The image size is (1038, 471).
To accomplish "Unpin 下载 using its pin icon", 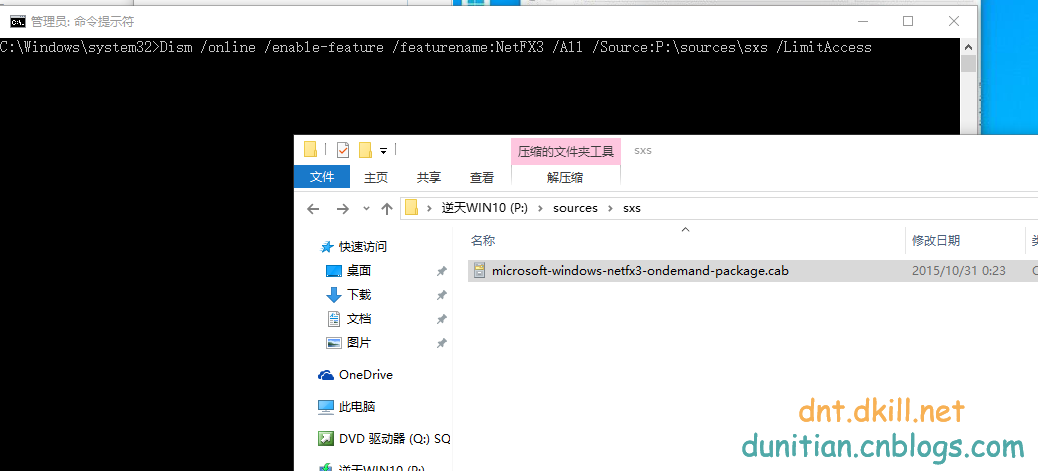I will (442, 295).
